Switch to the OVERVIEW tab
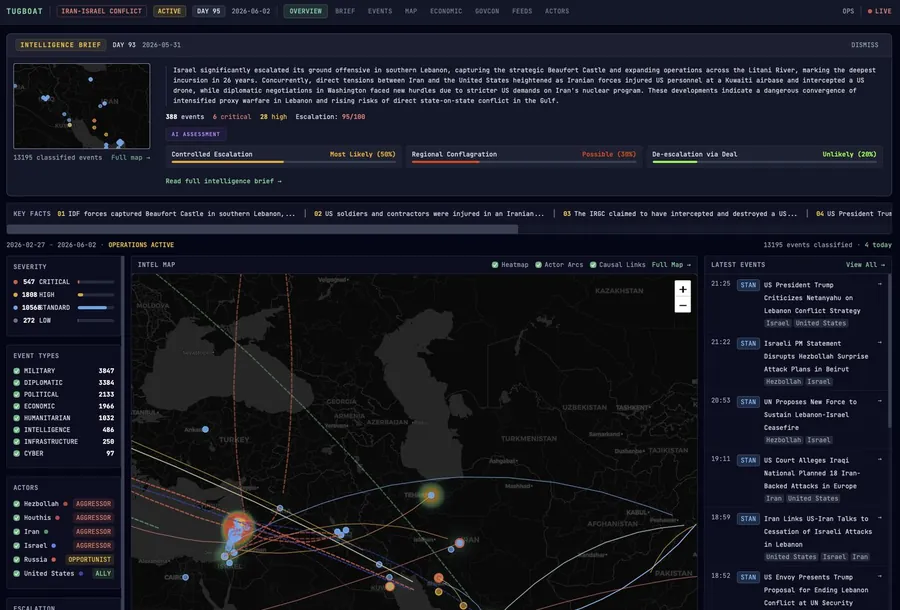 [x=305, y=11]
